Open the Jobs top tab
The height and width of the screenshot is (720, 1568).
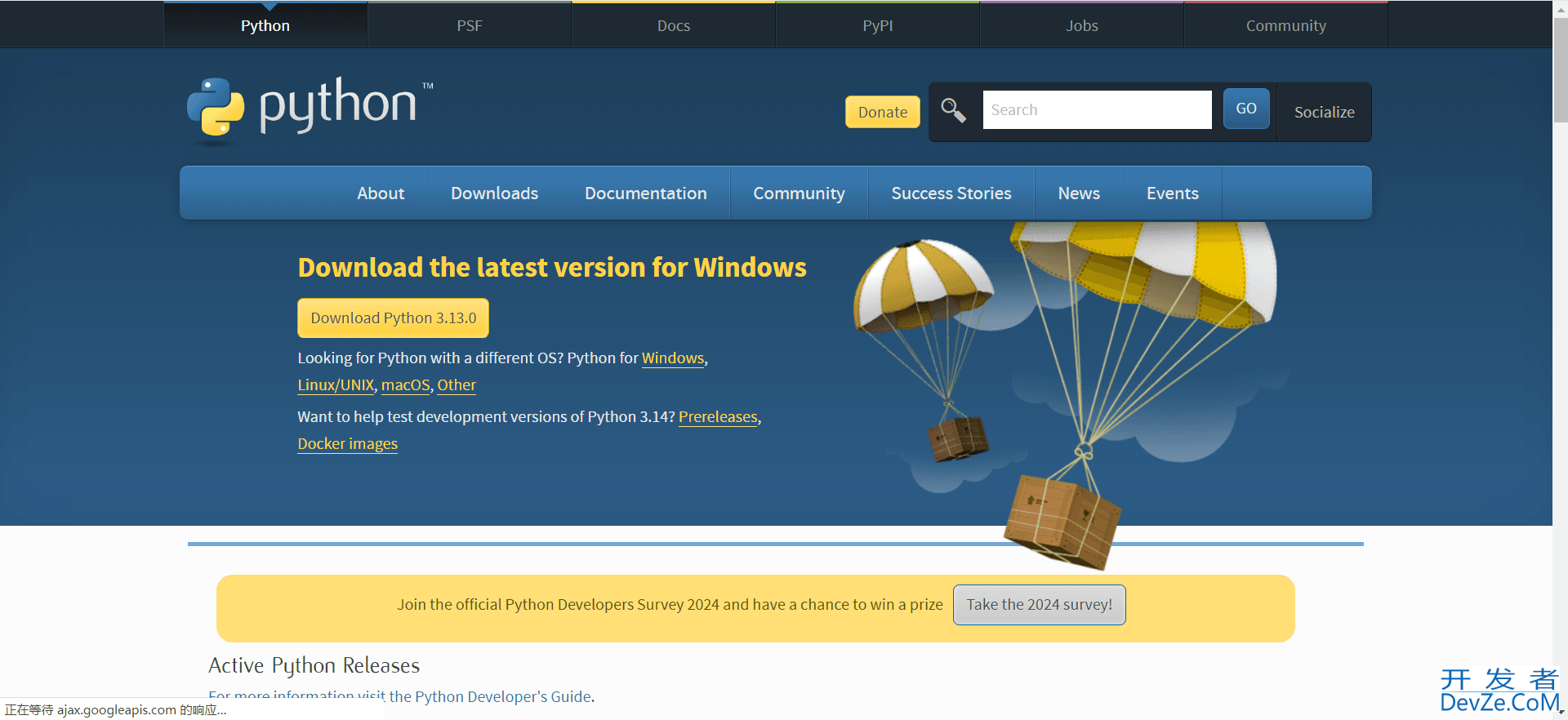click(x=1082, y=25)
